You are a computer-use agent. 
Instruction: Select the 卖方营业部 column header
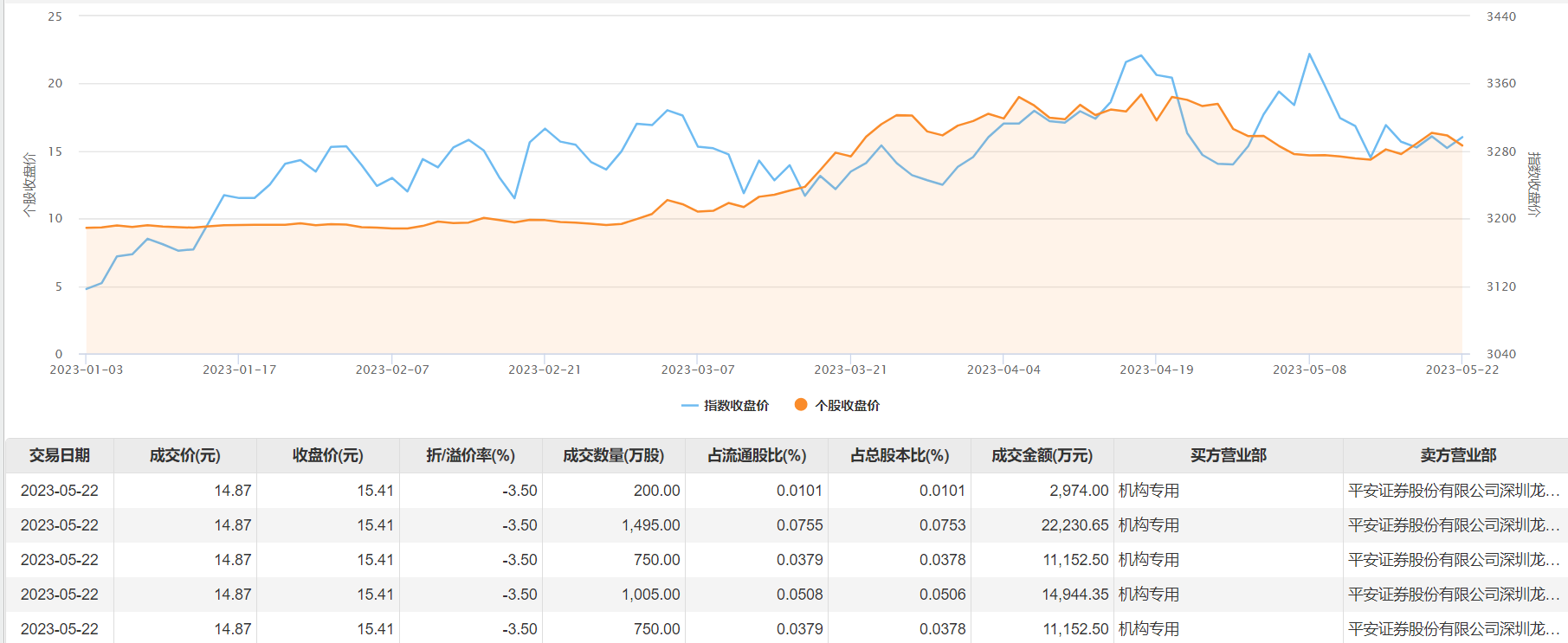(x=1458, y=455)
